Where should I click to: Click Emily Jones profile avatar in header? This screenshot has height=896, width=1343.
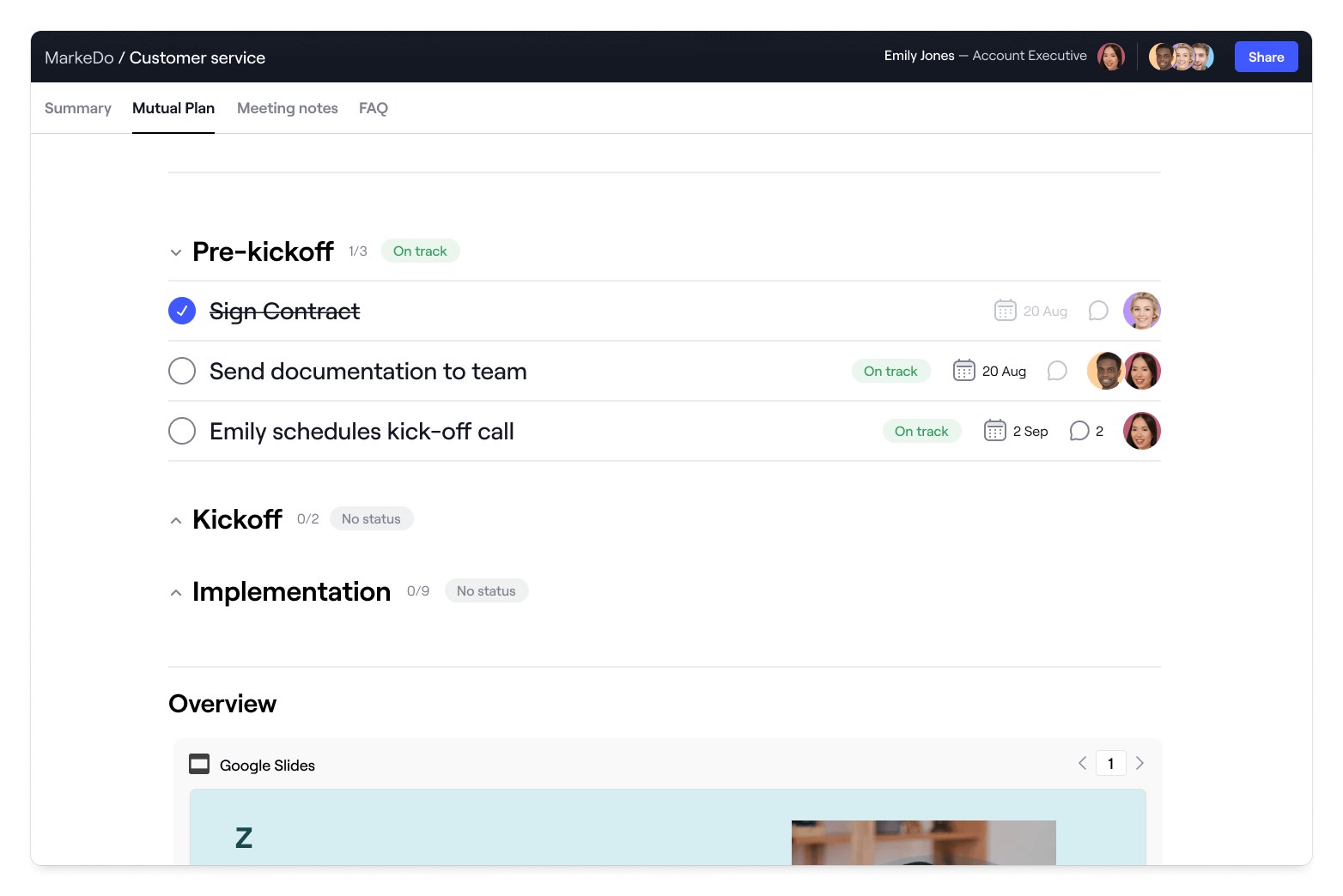tap(1111, 56)
